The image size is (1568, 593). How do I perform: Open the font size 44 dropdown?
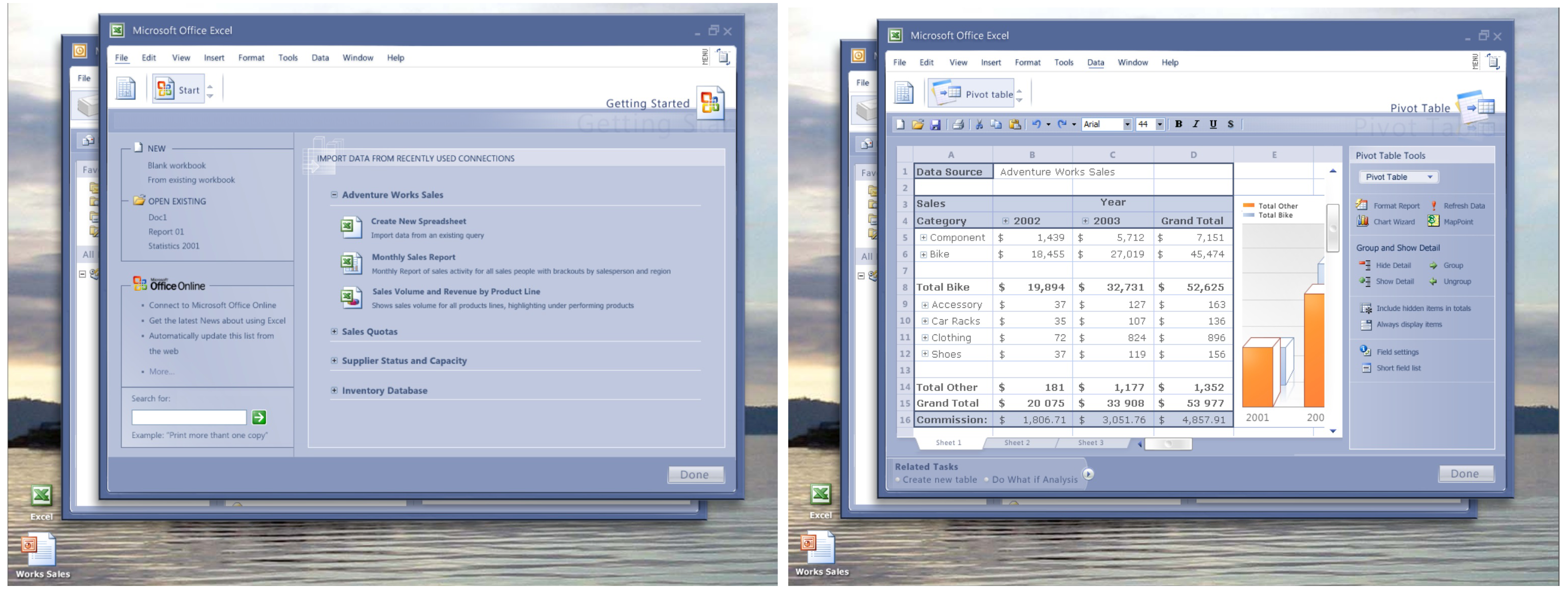click(1160, 124)
